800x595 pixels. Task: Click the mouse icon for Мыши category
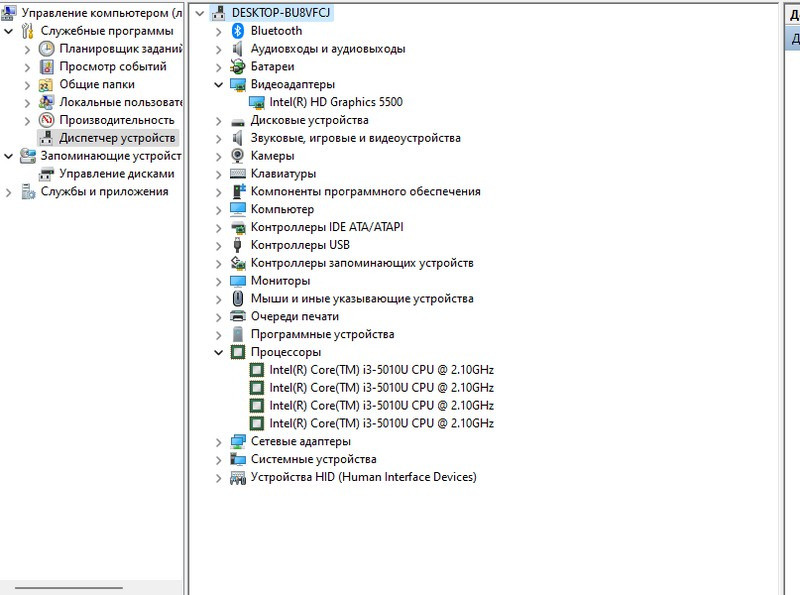click(238, 298)
